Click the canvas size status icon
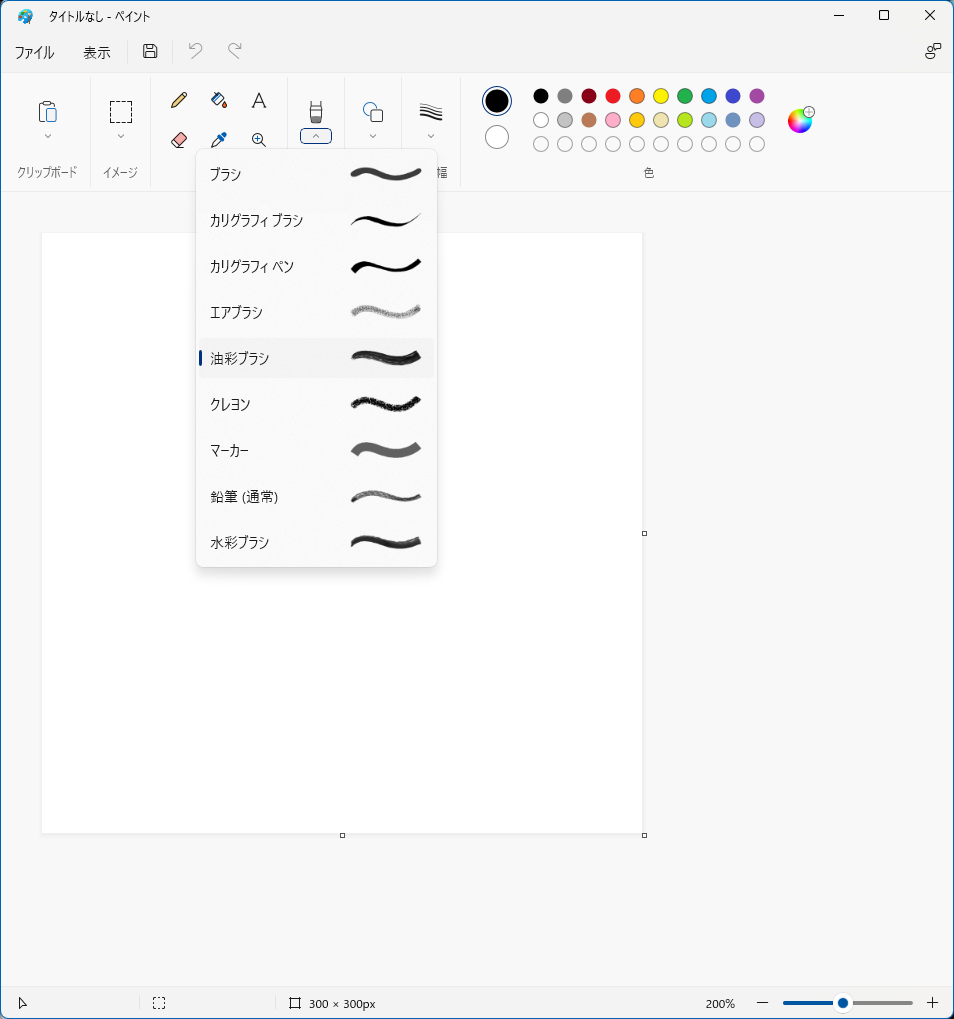This screenshot has height=1019, width=954. (295, 1003)
